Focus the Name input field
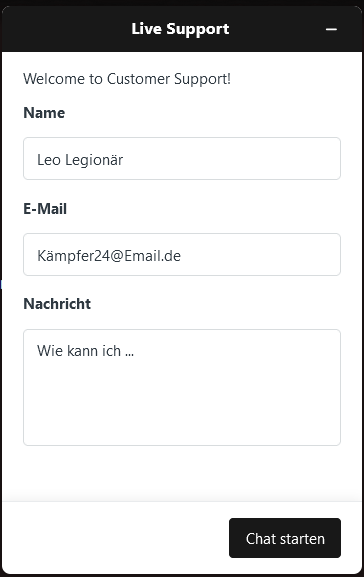Screen dimensions: 364x577 (182, 159)
